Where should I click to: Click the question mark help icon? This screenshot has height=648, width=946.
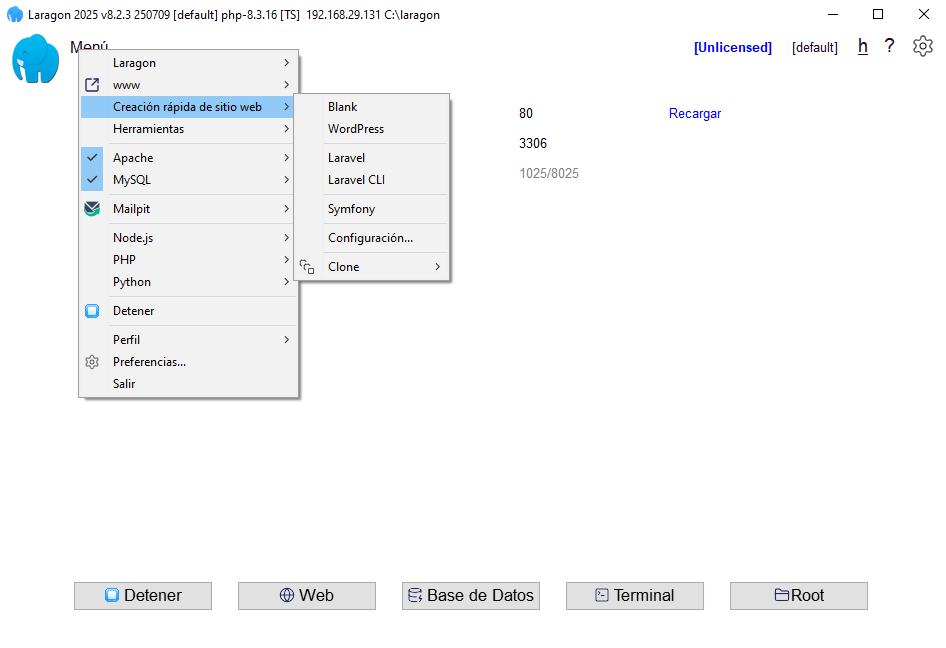click(x=889, y=46)
